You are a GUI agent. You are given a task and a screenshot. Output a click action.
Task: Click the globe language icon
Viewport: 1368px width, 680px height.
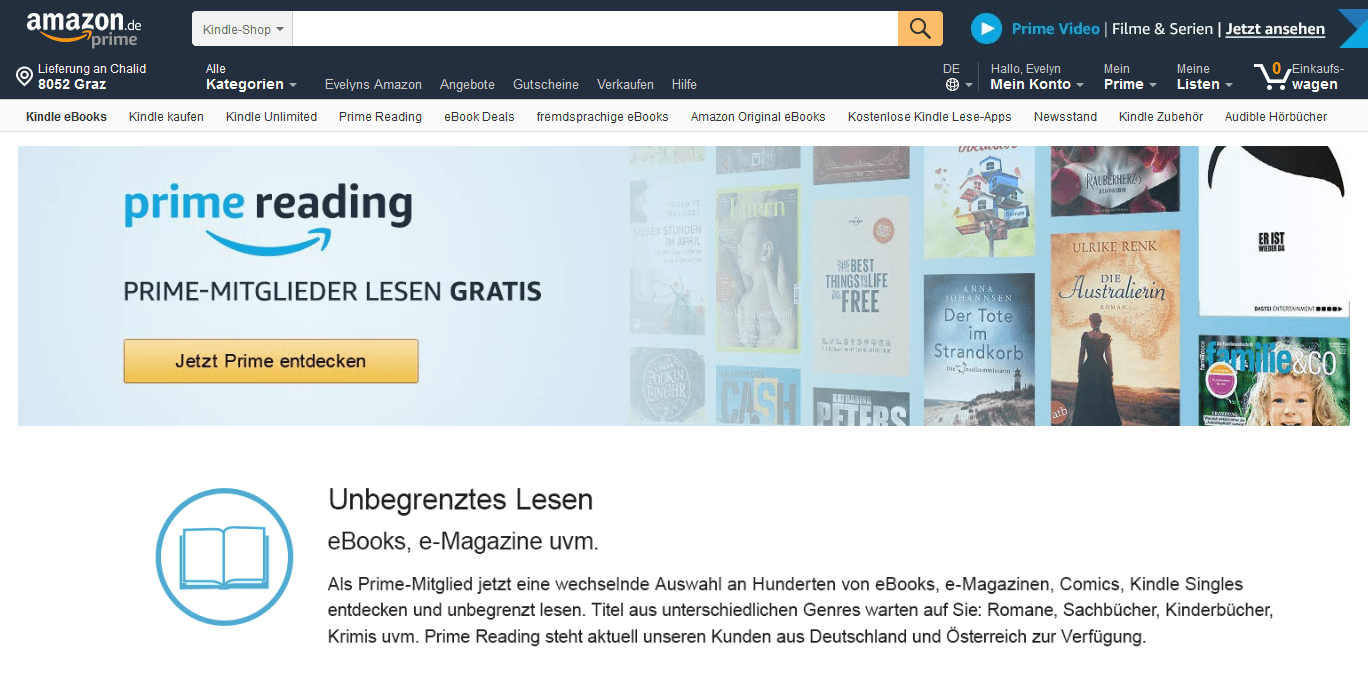[952, 85]
